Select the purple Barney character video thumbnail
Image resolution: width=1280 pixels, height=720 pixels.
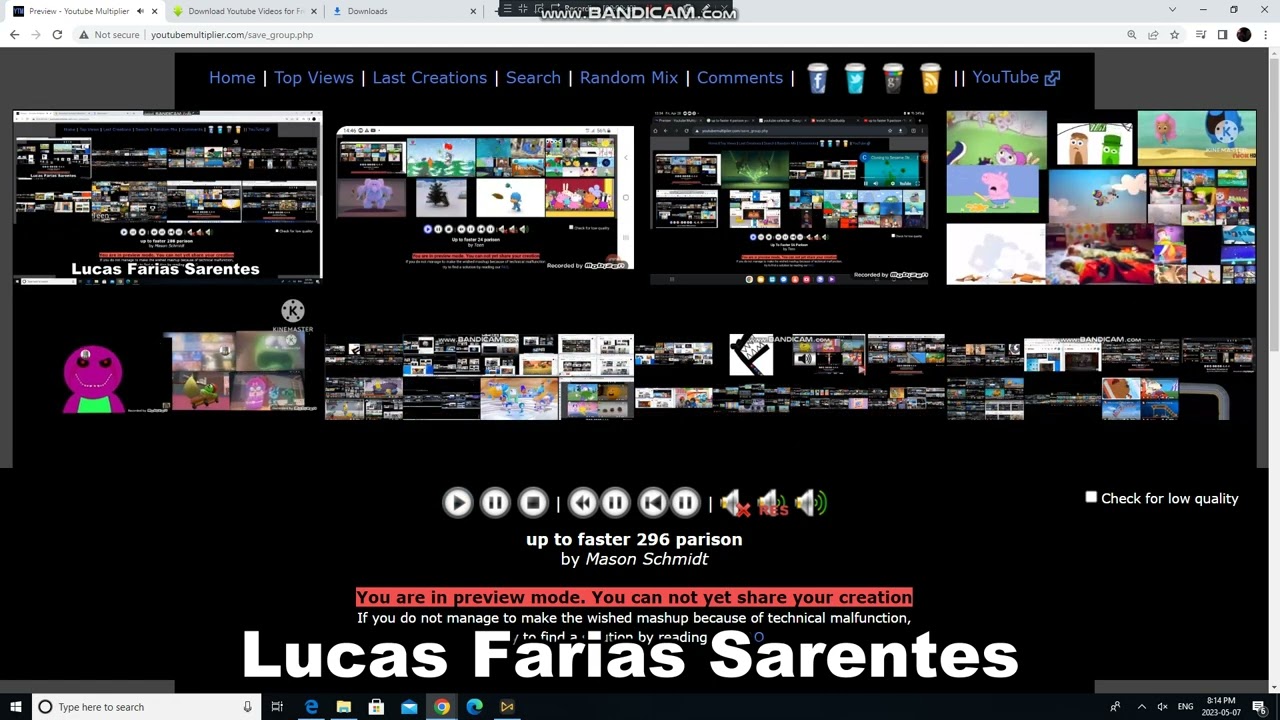click(92, 377)
